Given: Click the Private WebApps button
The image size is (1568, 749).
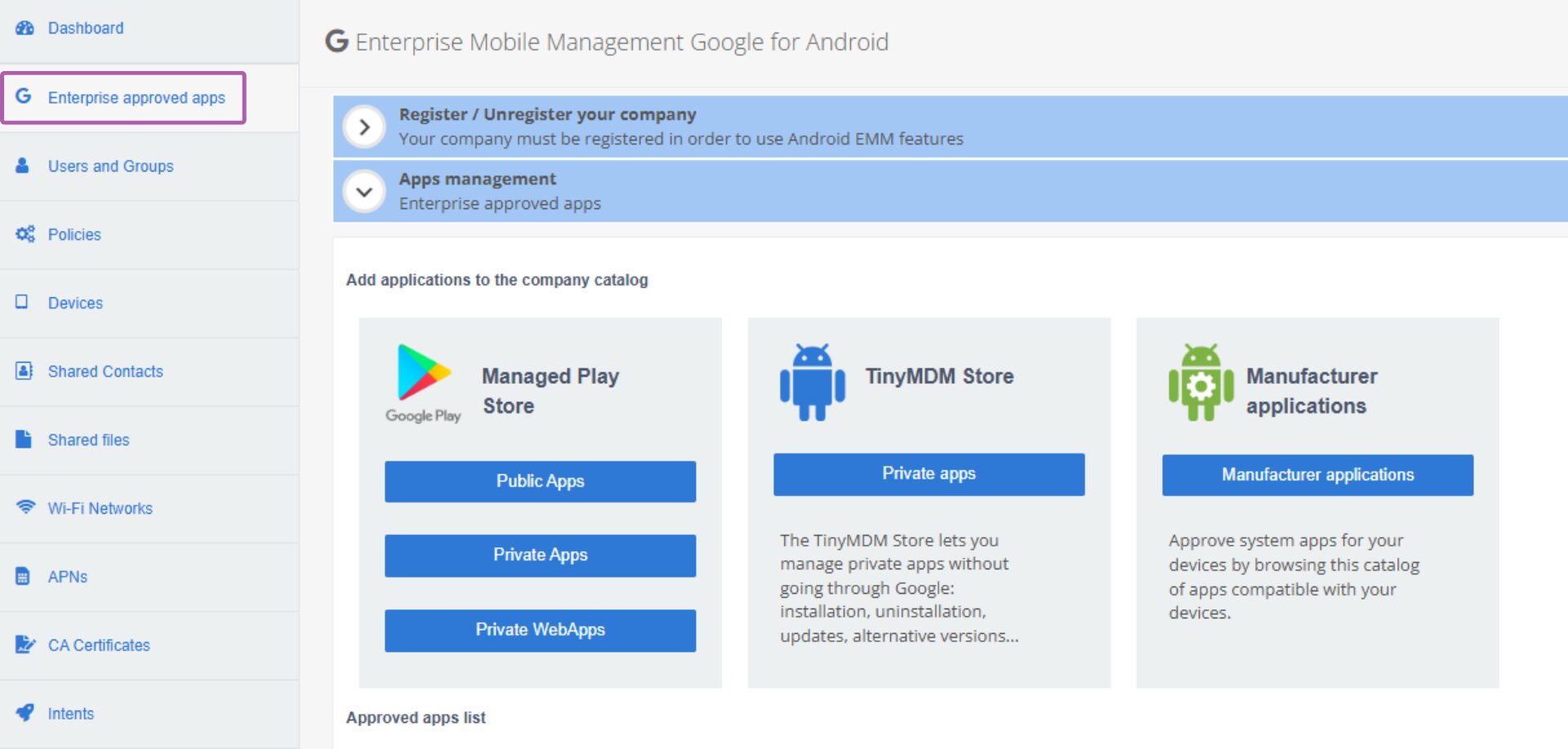Looking at the screenshot, I should tap(541, 630).
